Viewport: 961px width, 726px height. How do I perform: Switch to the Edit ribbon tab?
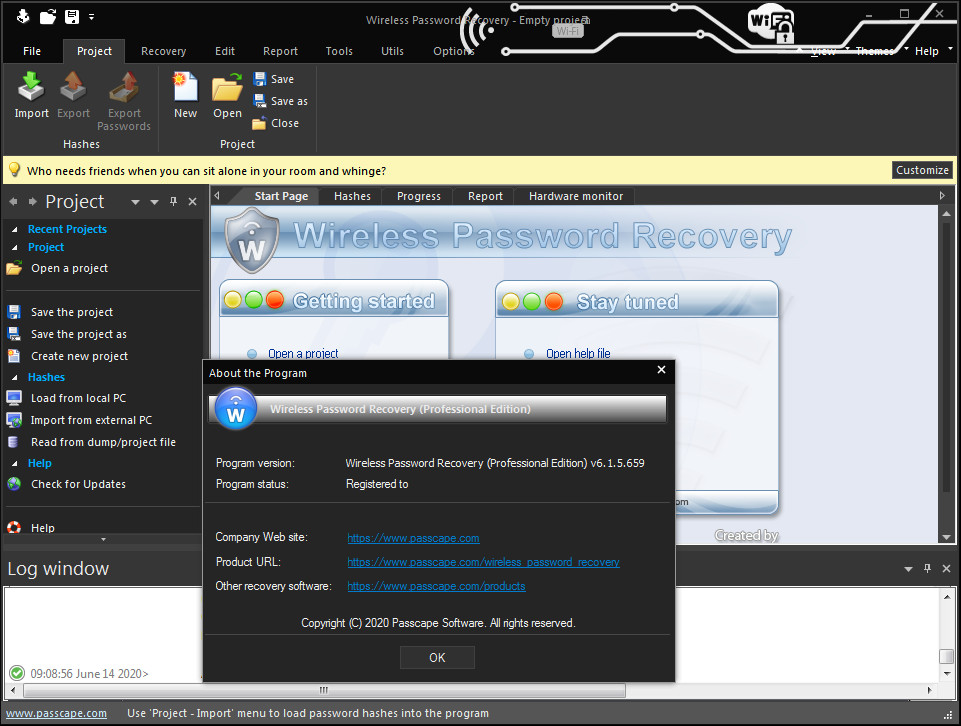225,51
